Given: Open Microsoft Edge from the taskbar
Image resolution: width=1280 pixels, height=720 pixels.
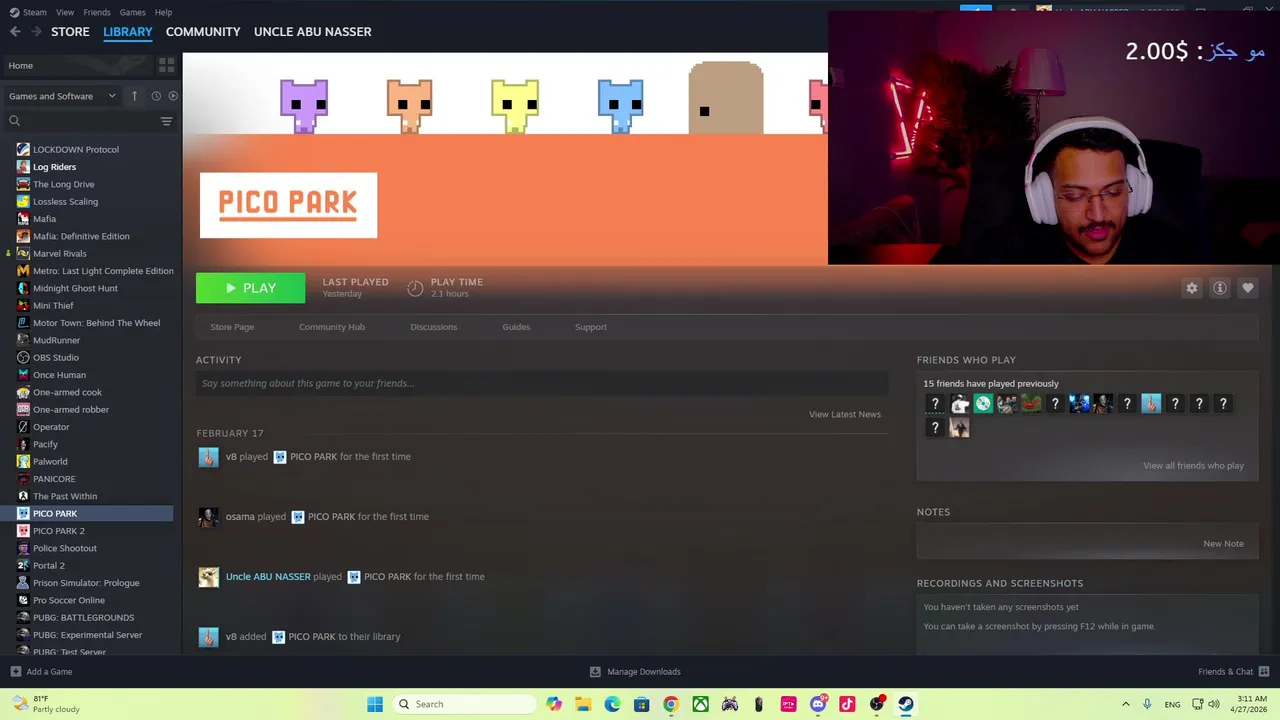Looking at the screenshot, I should [612, 704].
